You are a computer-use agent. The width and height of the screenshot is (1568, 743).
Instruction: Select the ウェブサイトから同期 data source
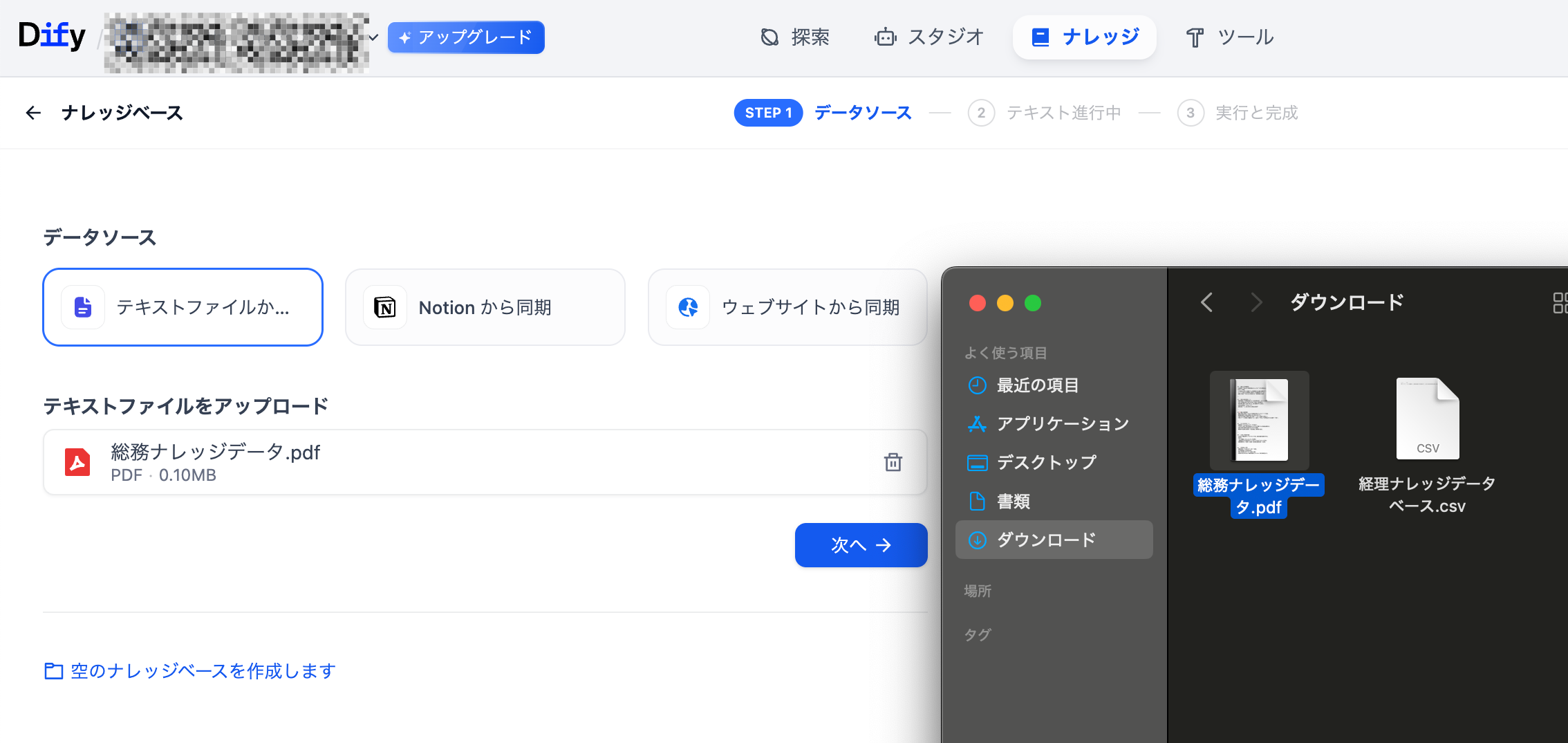pos(787,307)
